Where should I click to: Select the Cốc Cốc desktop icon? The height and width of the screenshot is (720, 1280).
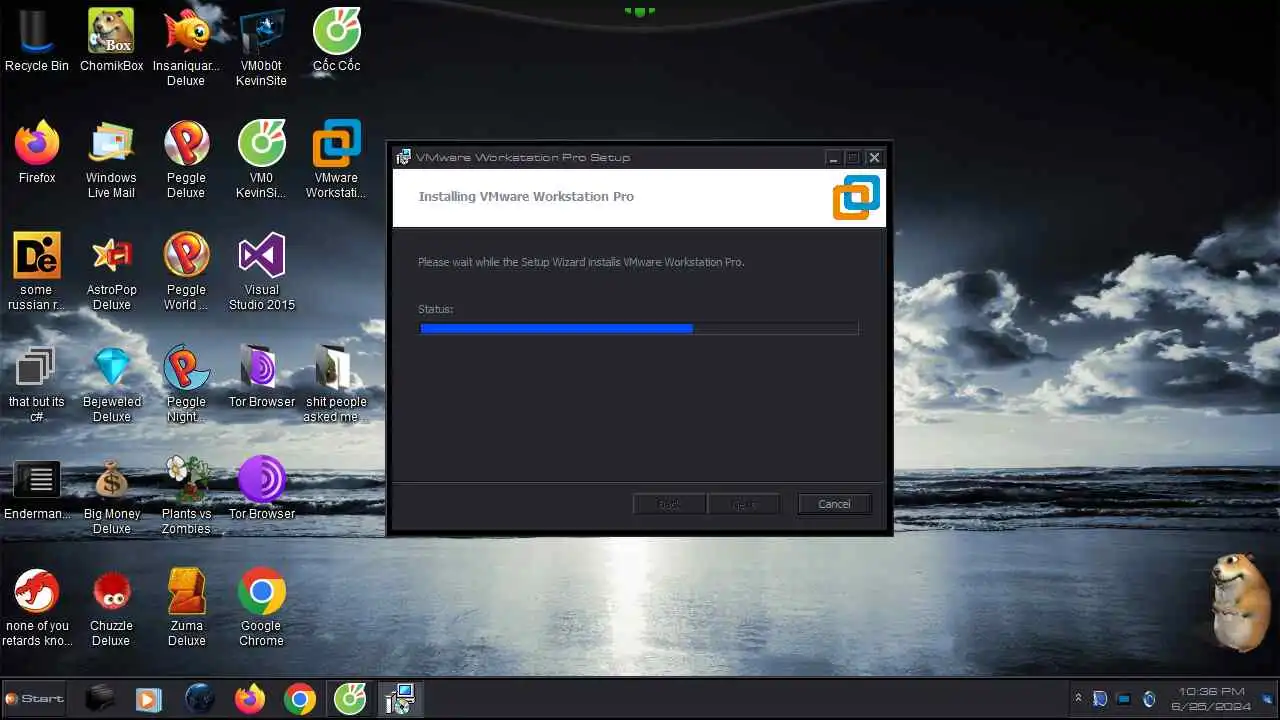[x=336, y=41]
